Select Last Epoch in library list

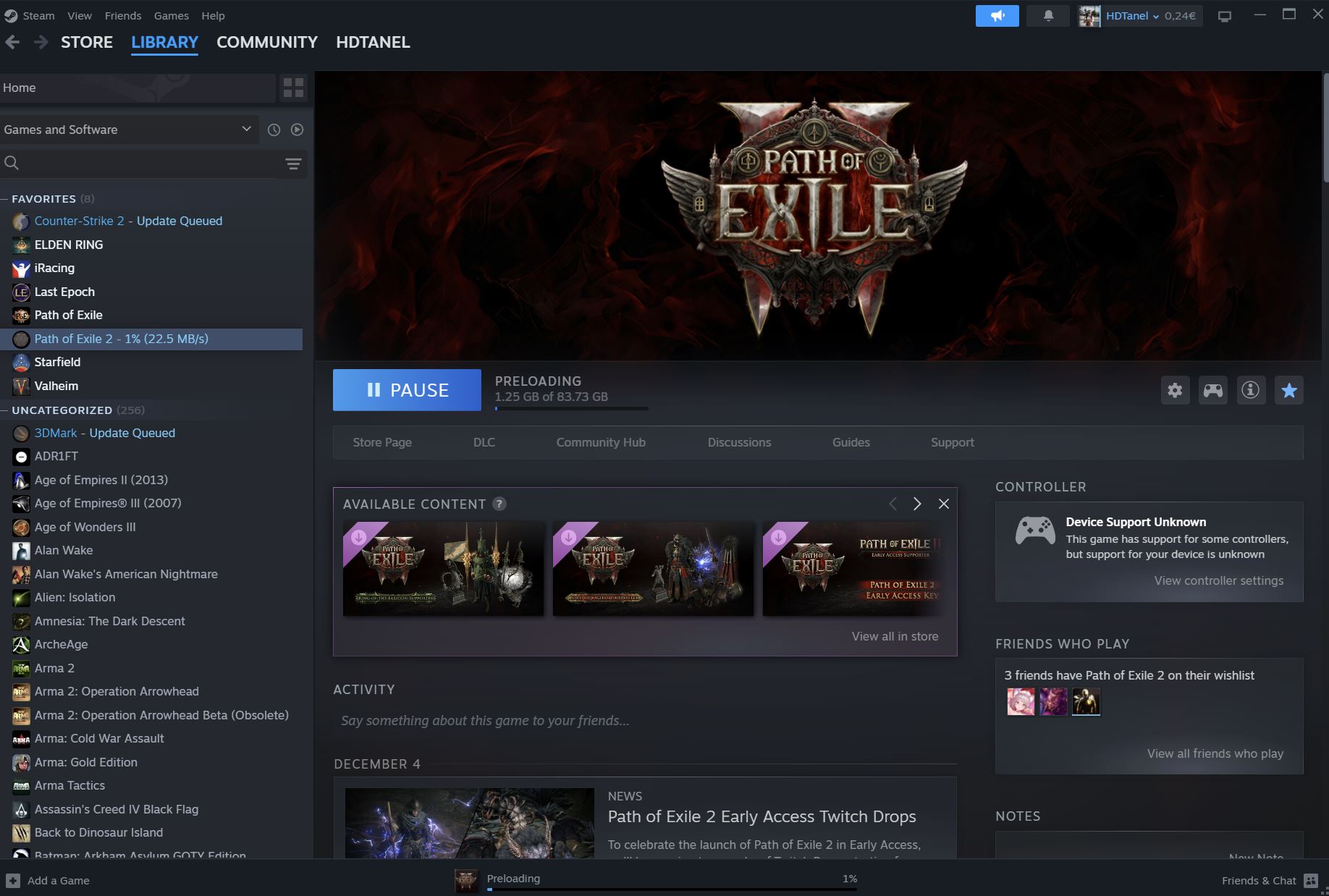64,292
